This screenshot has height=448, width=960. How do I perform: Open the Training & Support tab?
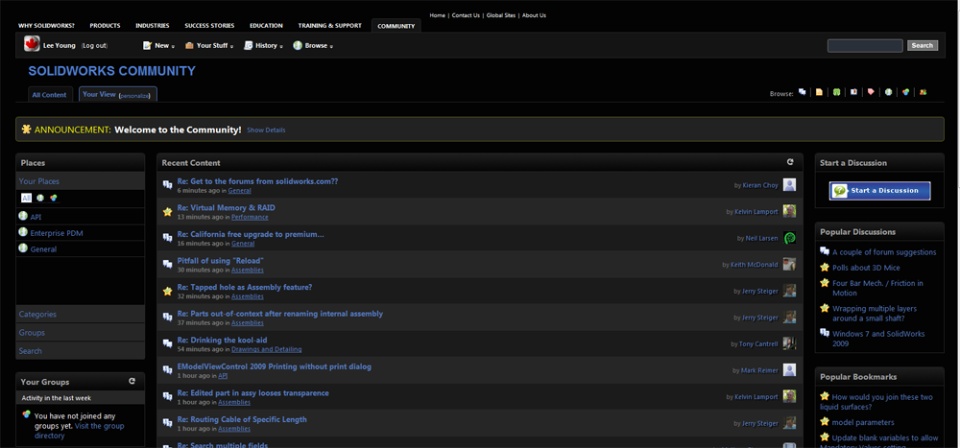pyautogui.click(x=329, y=26)
